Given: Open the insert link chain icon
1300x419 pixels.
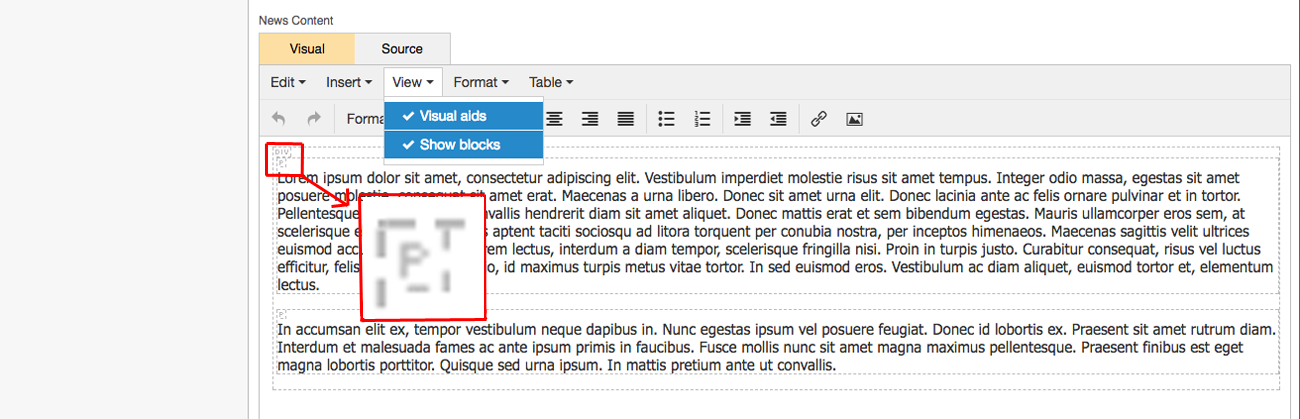Looking at the screenshot, I should 818,119.
